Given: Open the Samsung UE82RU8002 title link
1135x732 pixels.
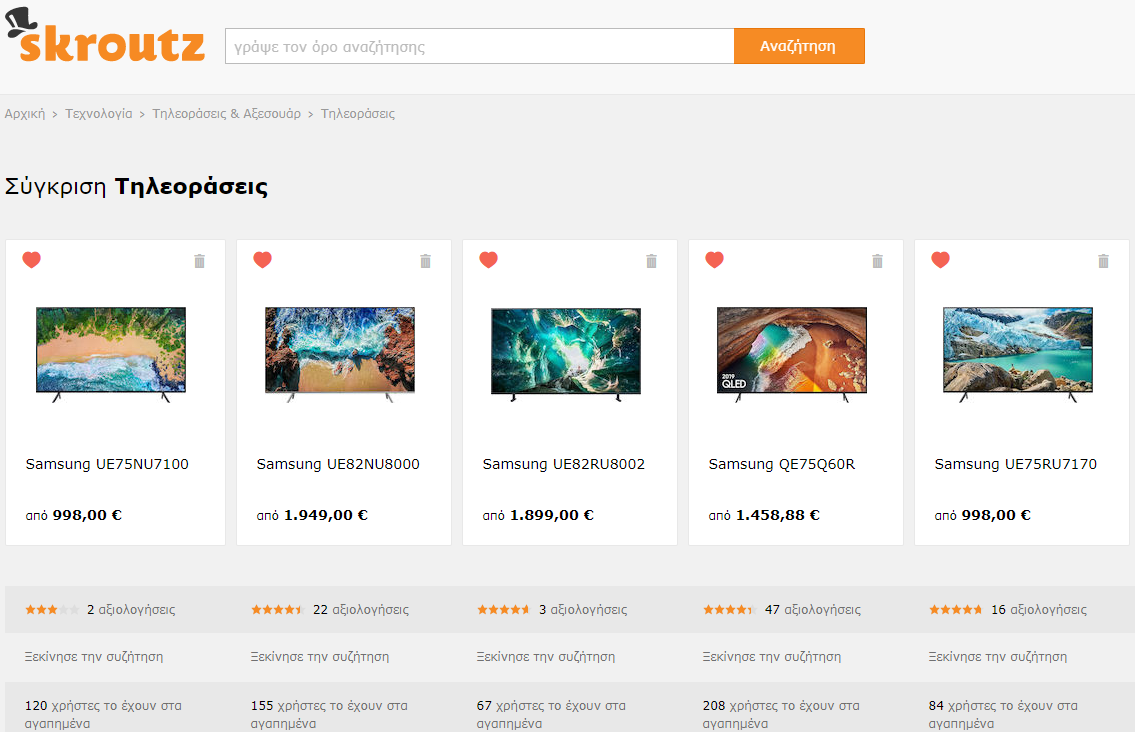Looking at the screenshot, I should [x=563, y=464].
